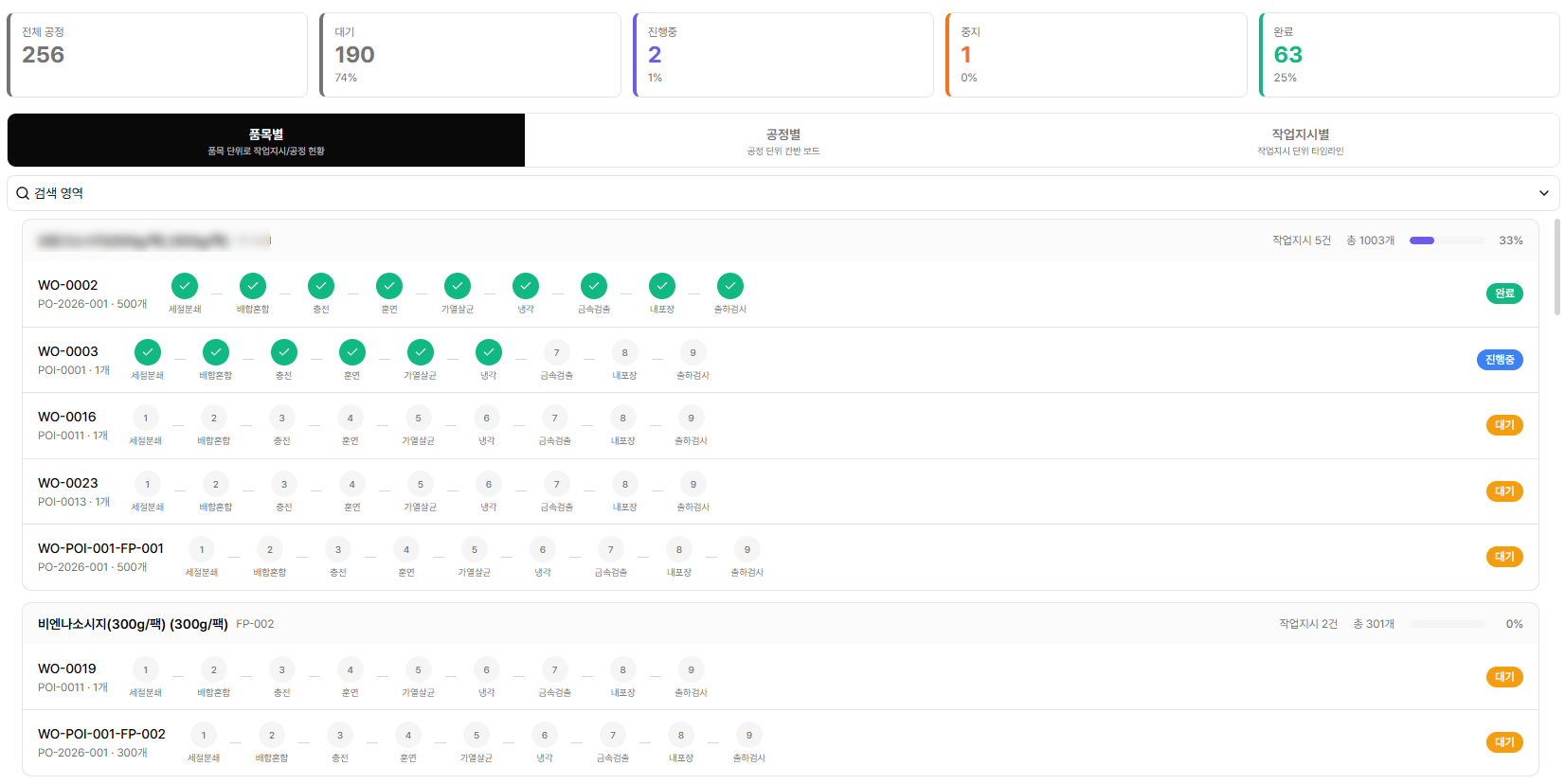1565x784 pixels.
Task: Click the 중지 1 summary card
Action: [1096, 55]
